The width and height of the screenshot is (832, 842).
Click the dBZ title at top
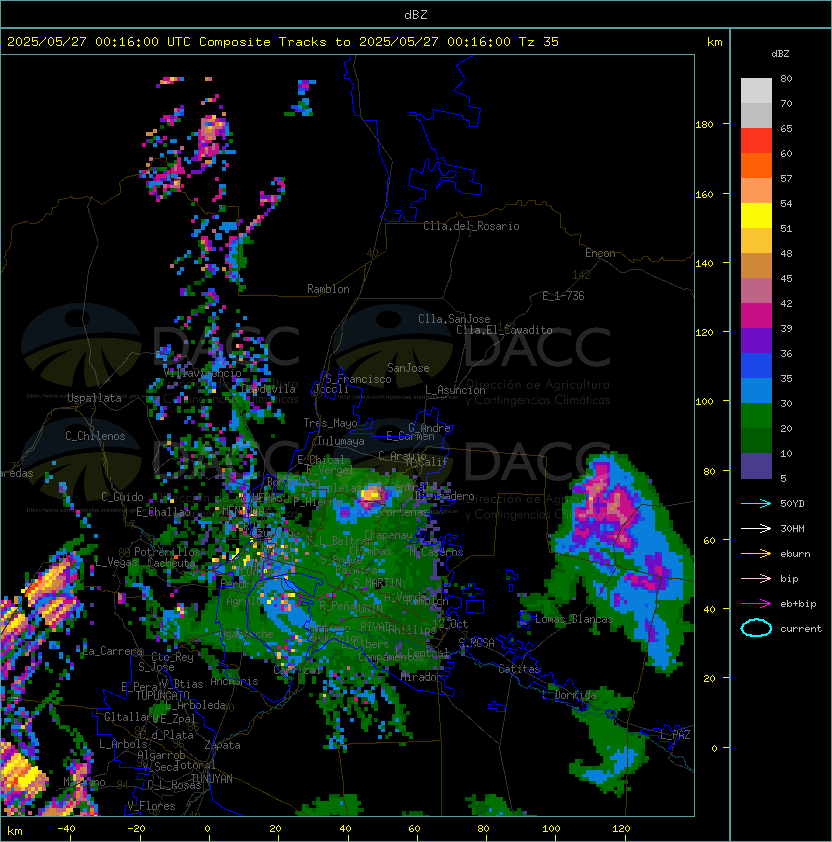point(416,14)
